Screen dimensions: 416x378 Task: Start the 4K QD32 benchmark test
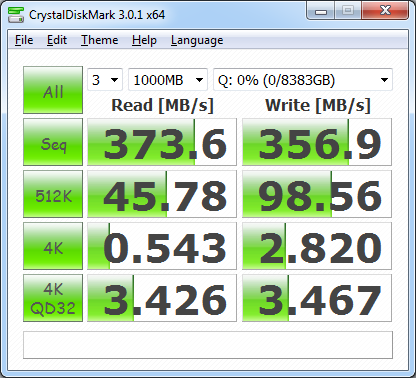click(53, 298)
